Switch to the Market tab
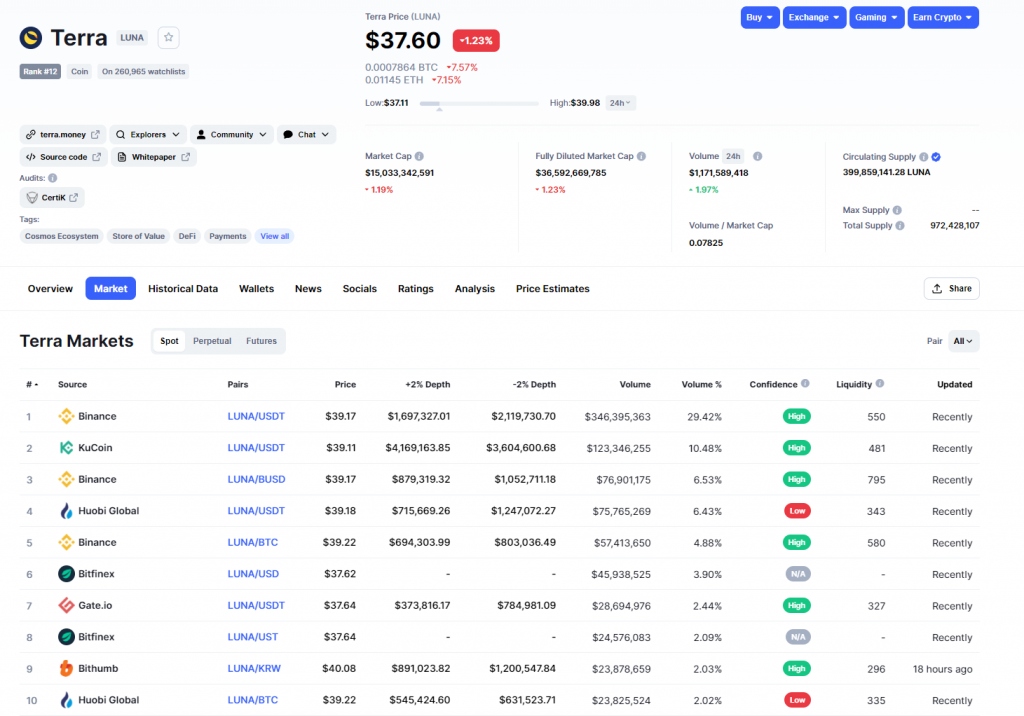Screen dimensions: 1024x716 pyautogui.click(x=110, y=289)
